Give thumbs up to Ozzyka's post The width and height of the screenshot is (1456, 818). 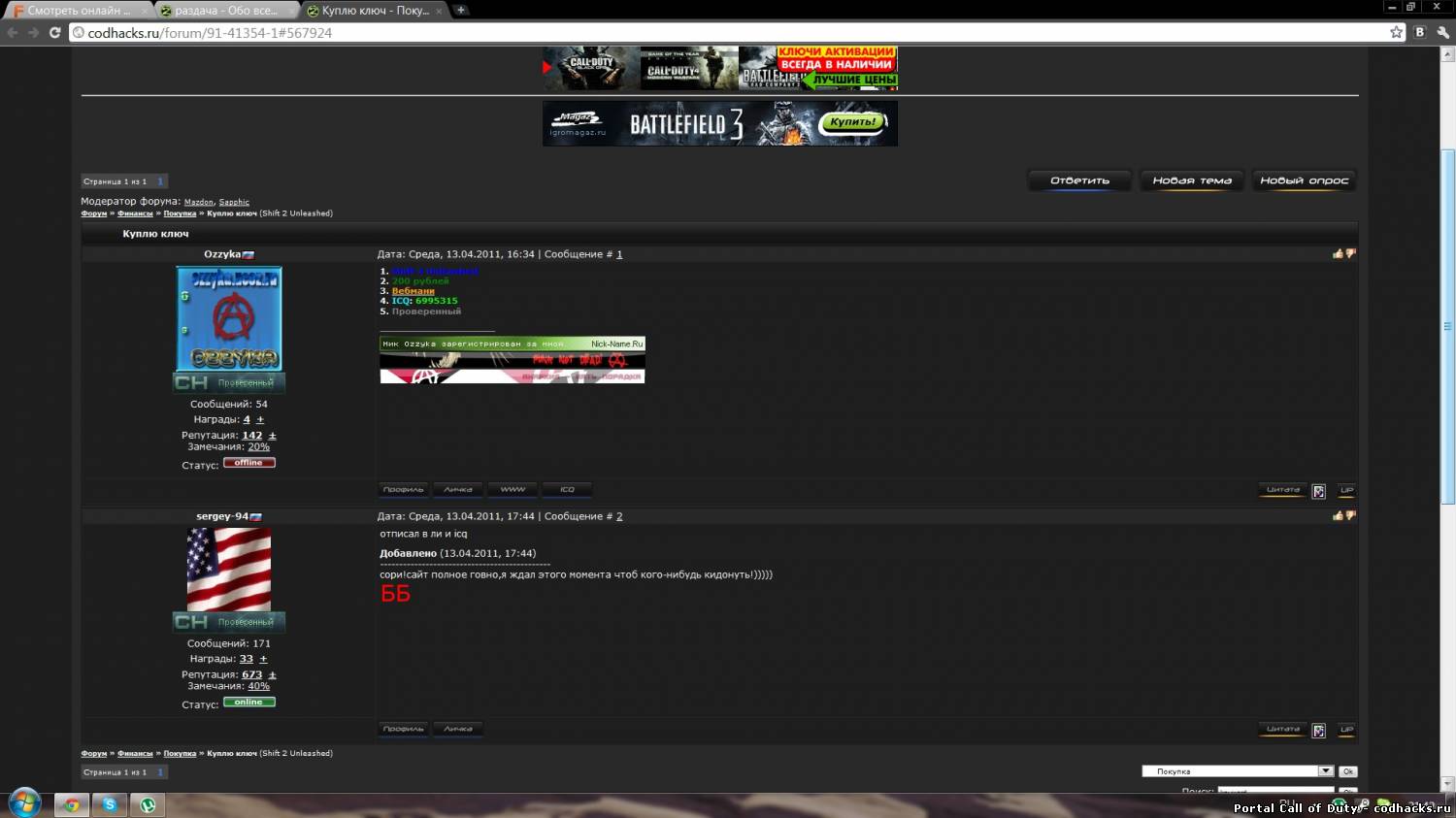coord(1338,253)
